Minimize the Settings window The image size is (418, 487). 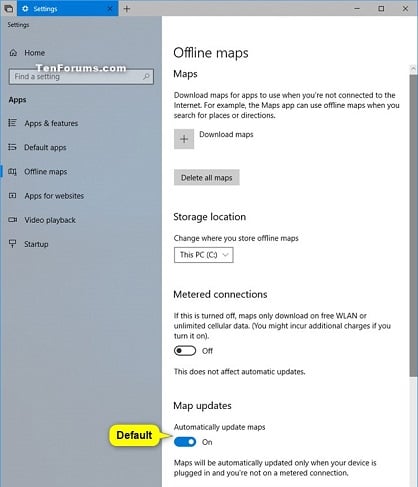pyautogui.click(x=357, y=9)
